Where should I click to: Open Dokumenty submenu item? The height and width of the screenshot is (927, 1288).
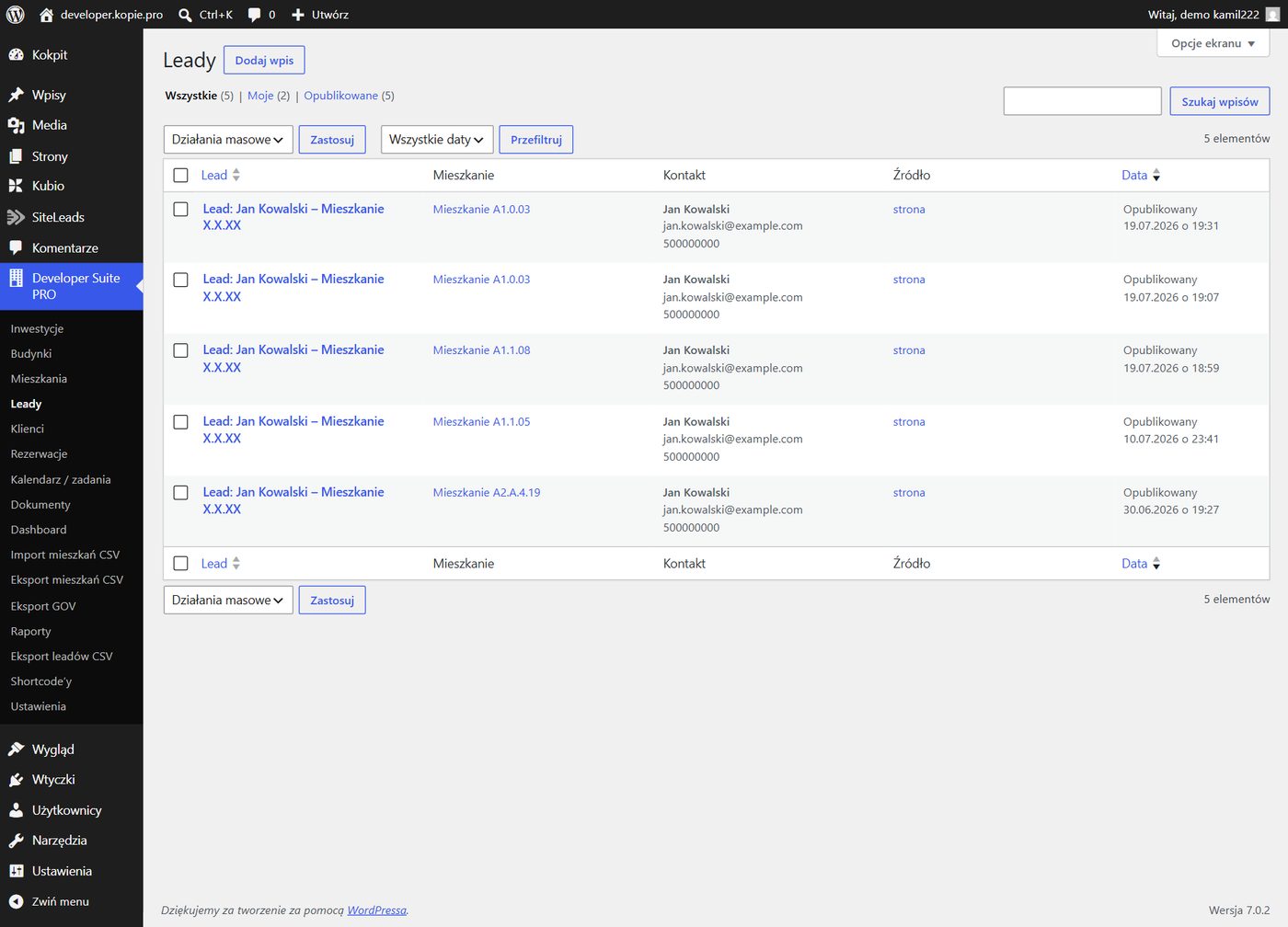click(40, 504)
